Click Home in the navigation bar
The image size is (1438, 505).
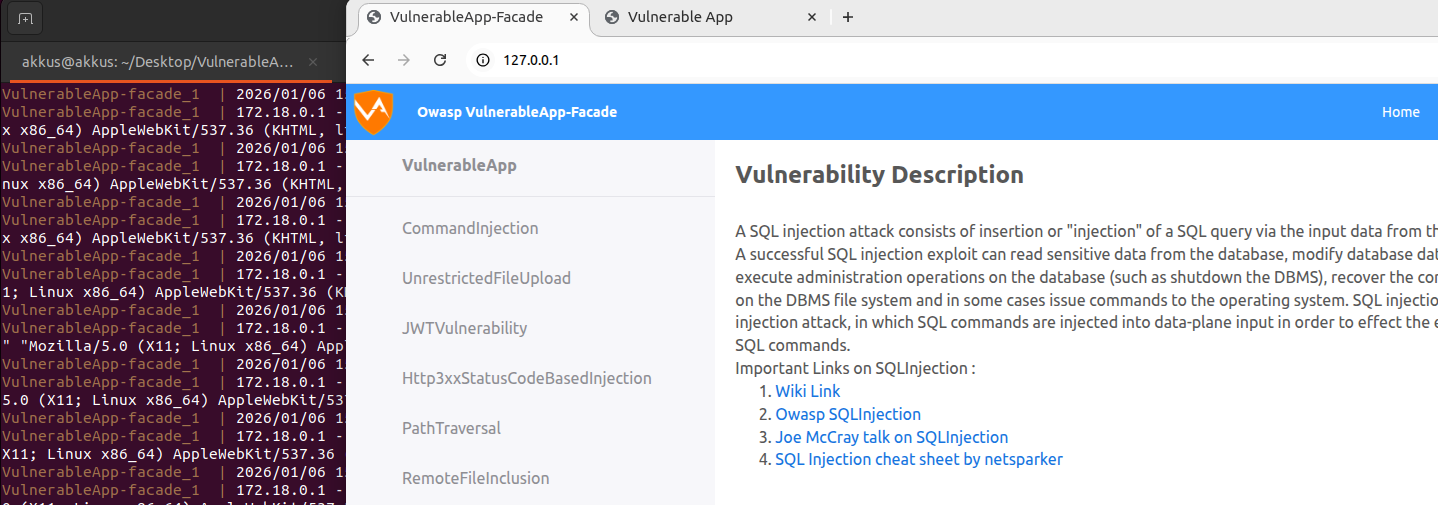coord(1400,112)
